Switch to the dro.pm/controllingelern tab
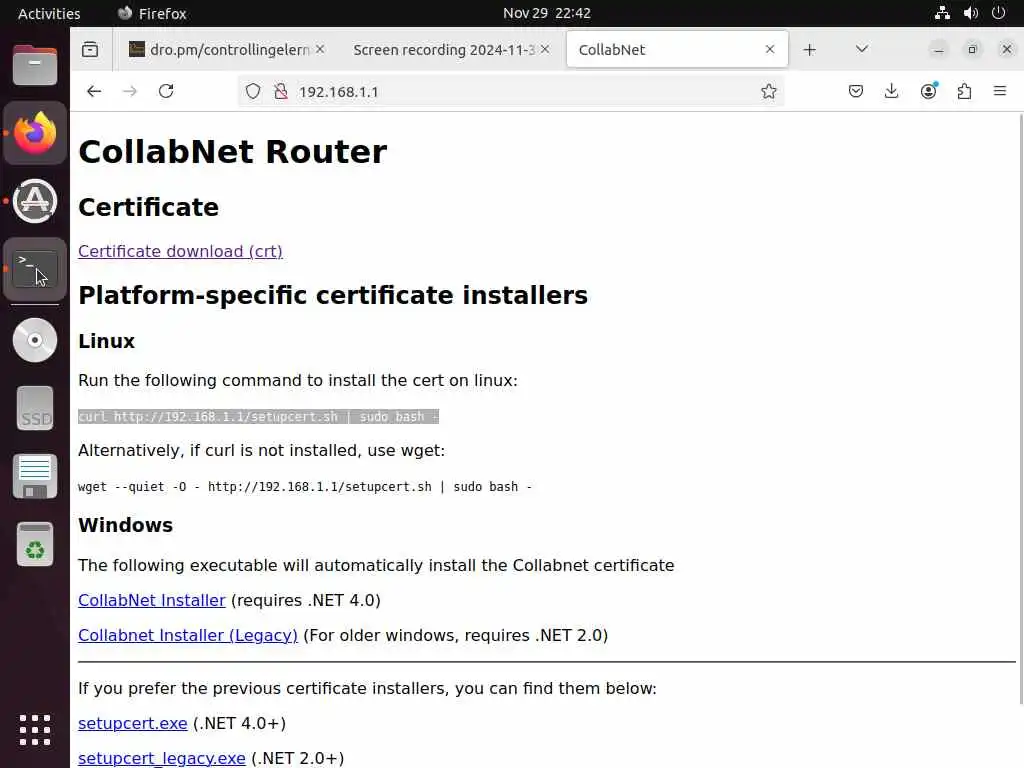The height and width of the screenshot is (768, 1024). [x=227, y=50]
